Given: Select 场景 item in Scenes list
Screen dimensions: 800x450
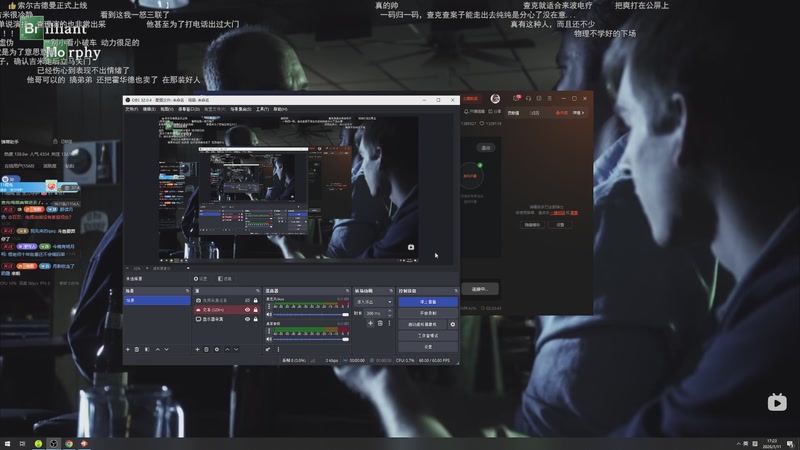Looking at the screenshot, I should coord(157,301).
